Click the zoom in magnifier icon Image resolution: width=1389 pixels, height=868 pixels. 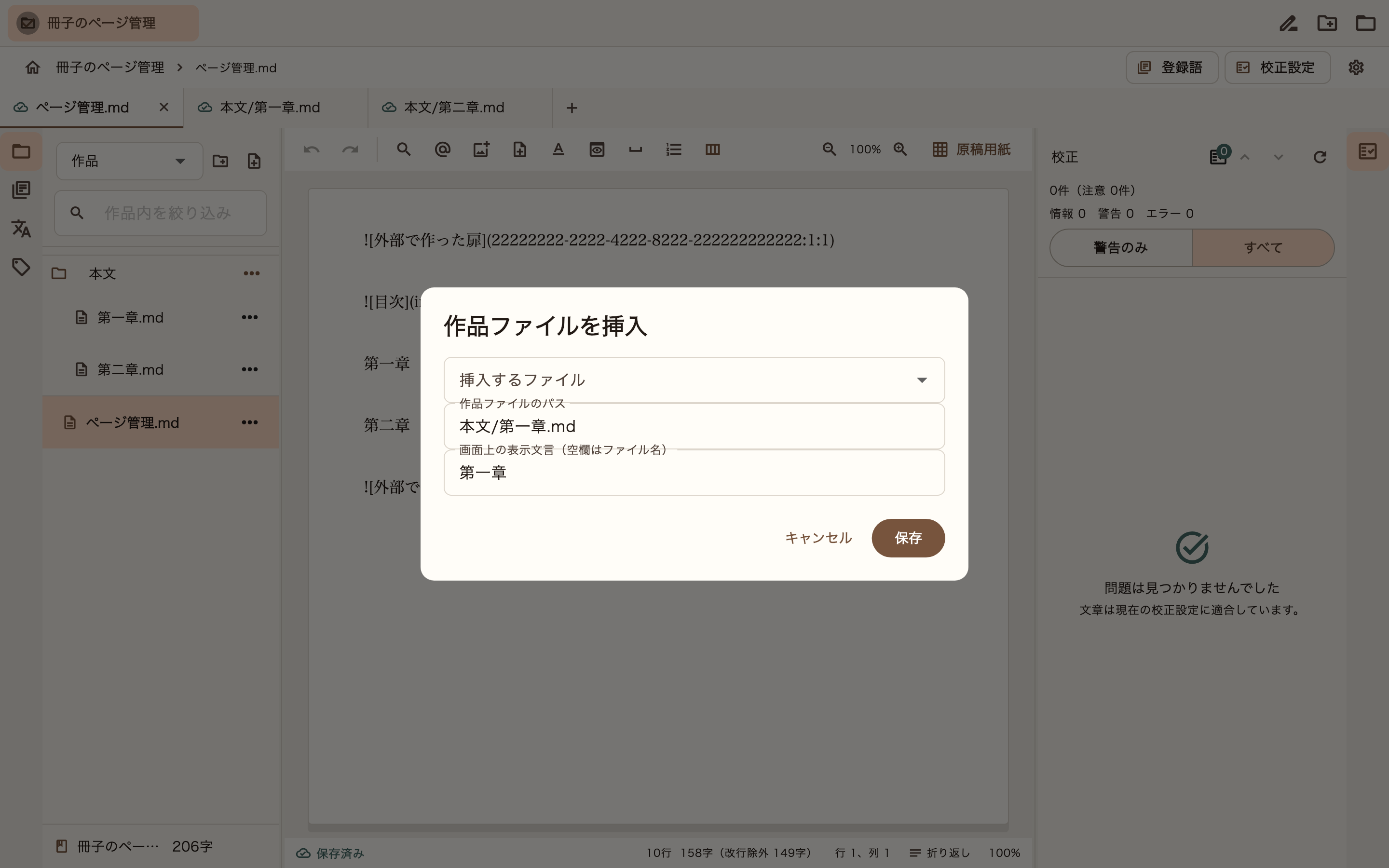900,150
